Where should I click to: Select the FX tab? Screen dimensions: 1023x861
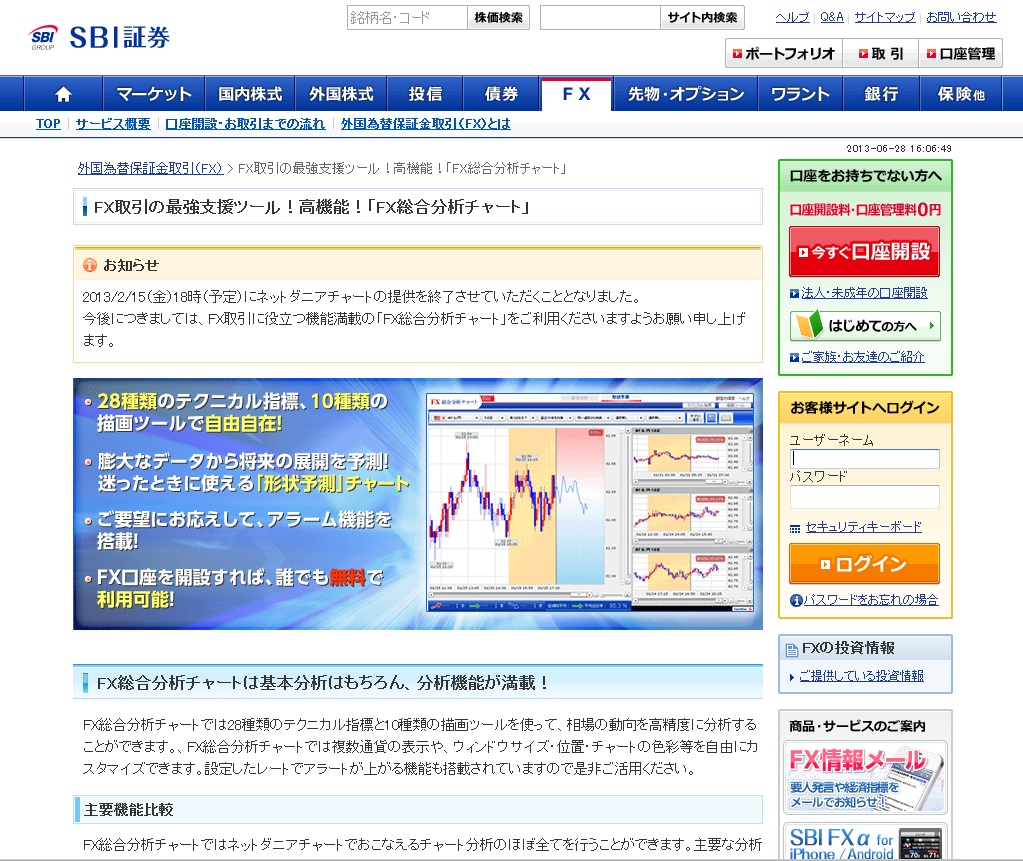point(576,94)
